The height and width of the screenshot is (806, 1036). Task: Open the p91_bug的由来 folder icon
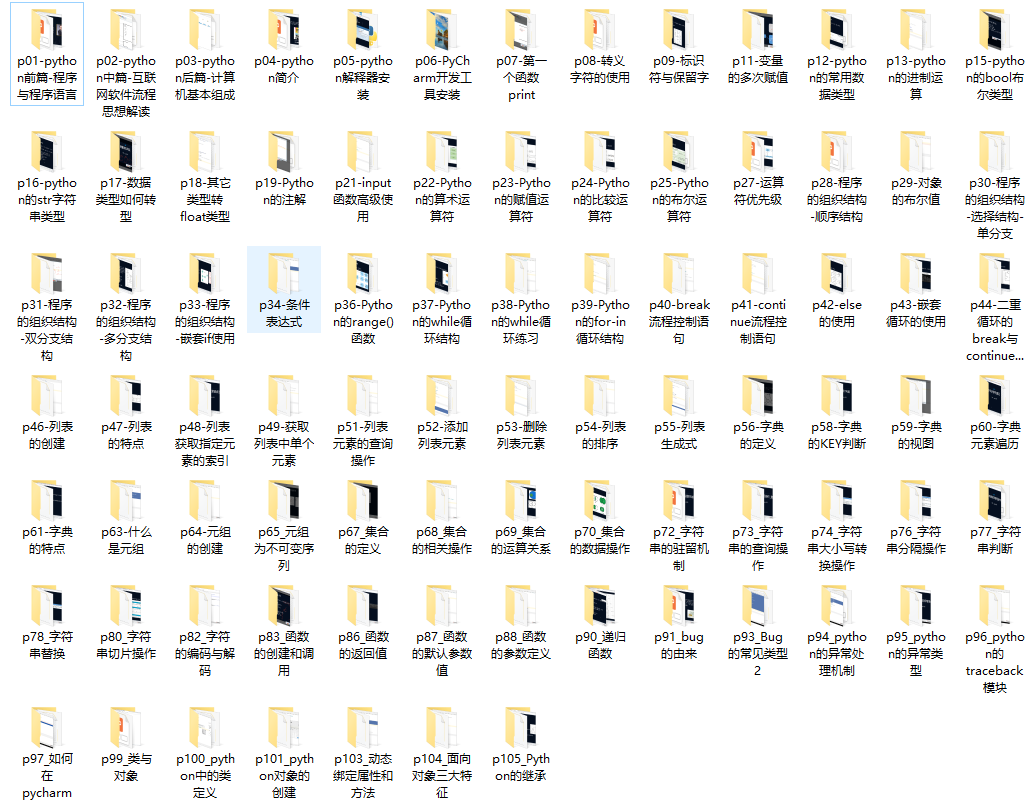[679, 606]
